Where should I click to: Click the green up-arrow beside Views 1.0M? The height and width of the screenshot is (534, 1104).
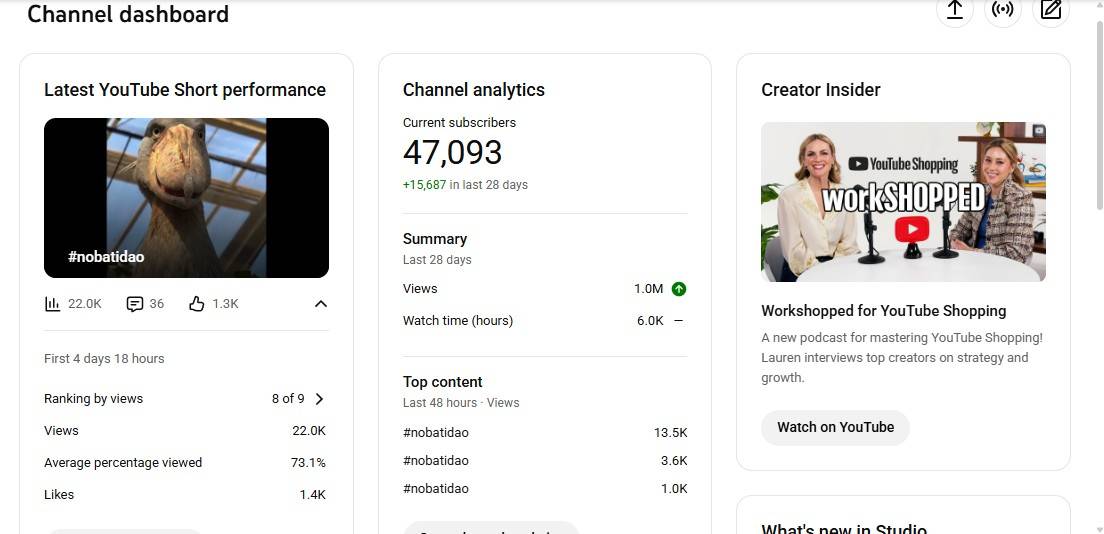pos(679,289)
